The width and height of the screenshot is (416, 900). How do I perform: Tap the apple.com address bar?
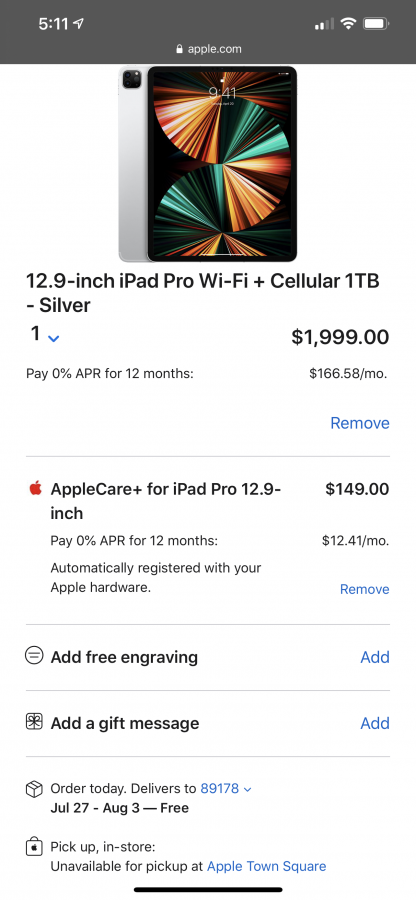[208, 49]
